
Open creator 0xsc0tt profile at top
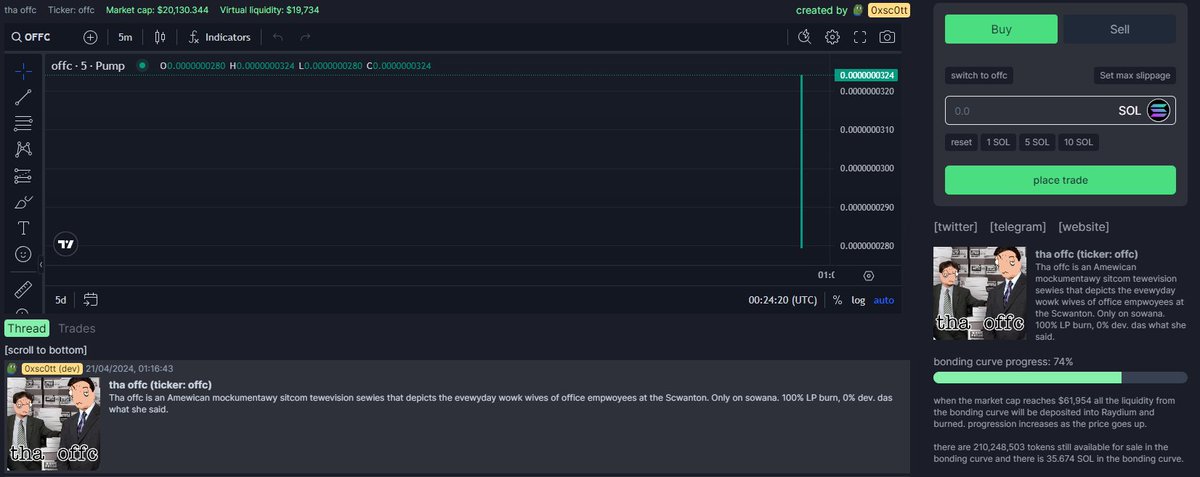click(x=888, y=10)
